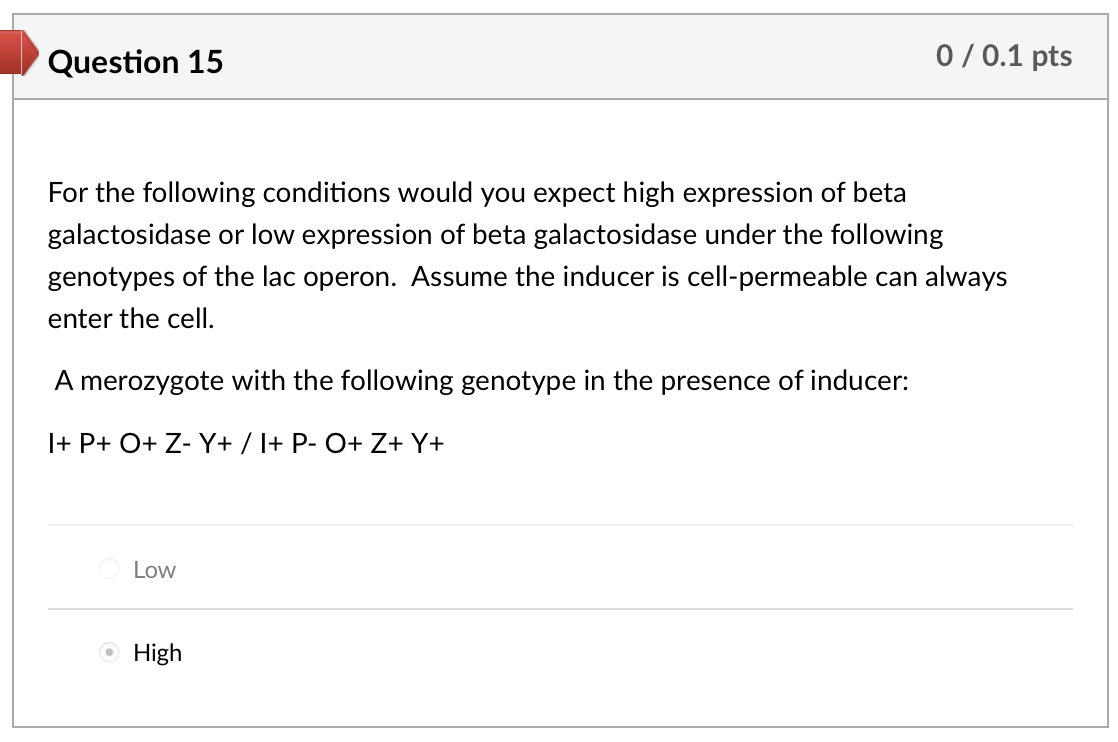Select the High radio button
1118x742 pixels.
pyautogui.click(x=109, y=651)
